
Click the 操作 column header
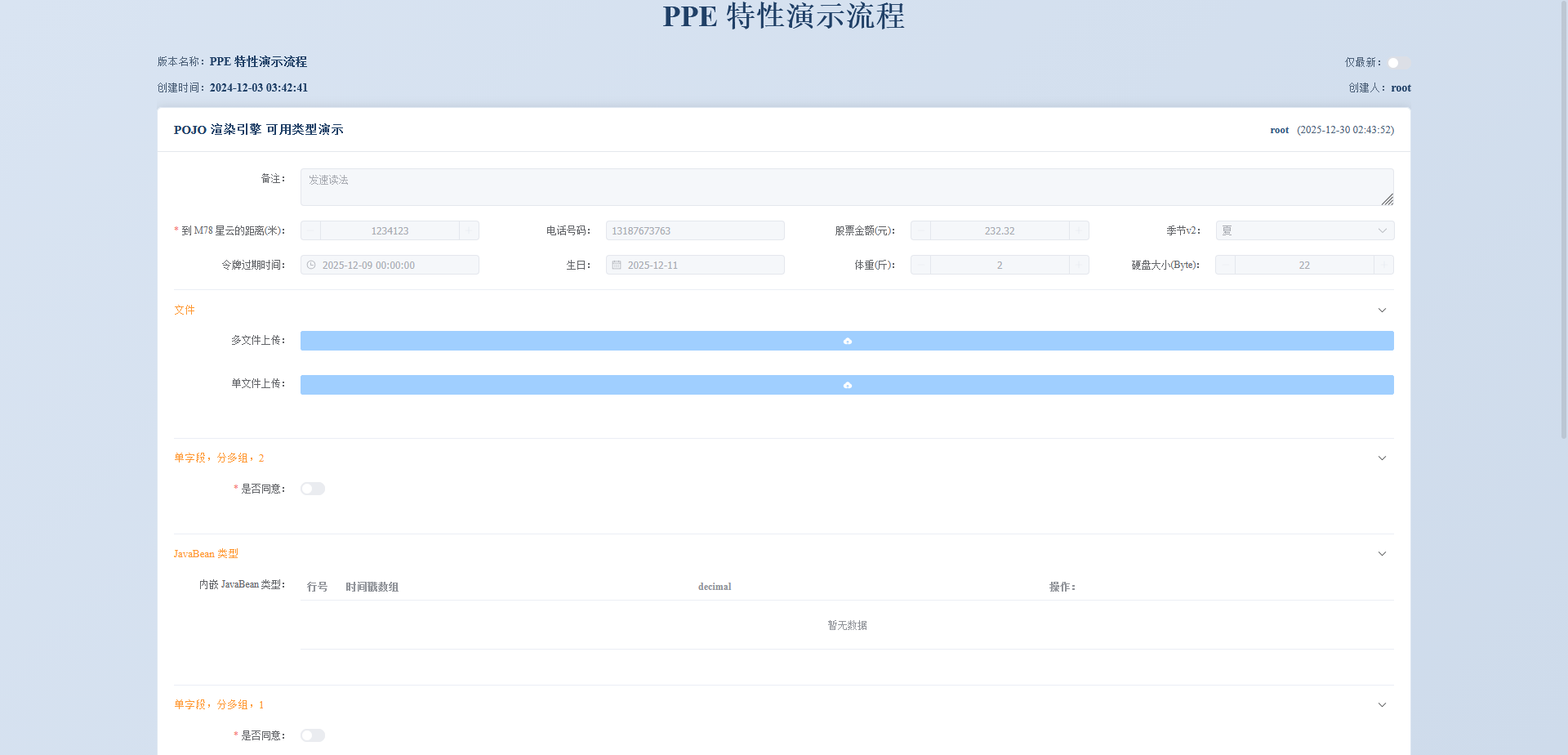point(1062,587)
